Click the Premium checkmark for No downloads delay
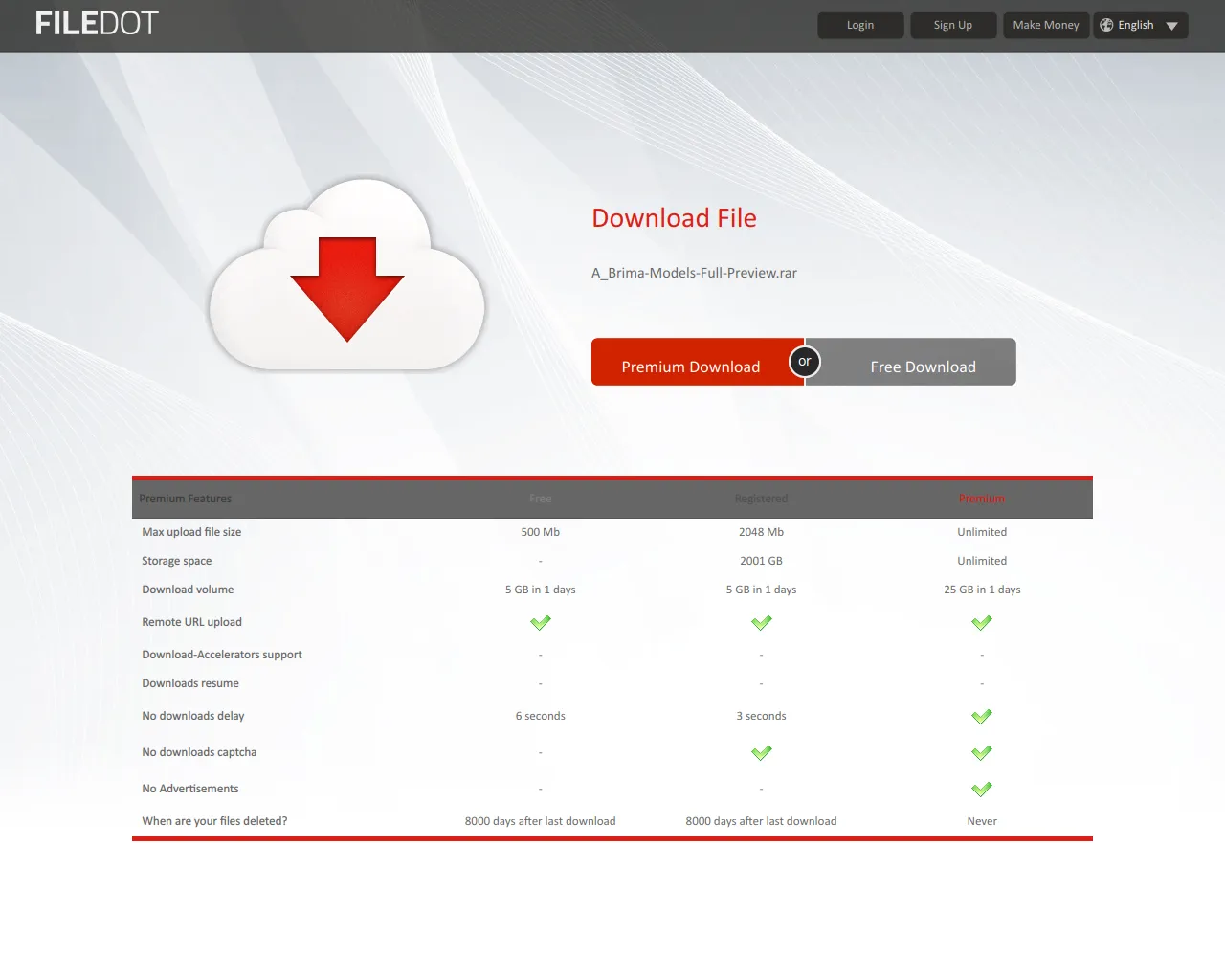 (981, 716)
